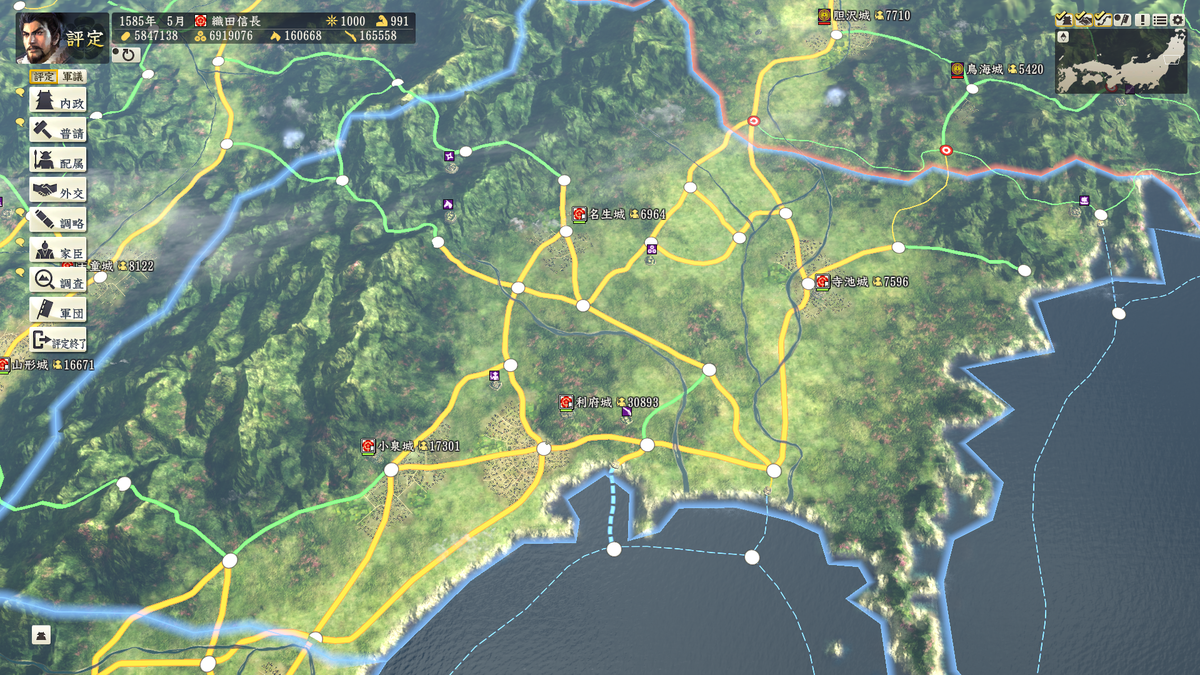Click the horse count 160668
Viewport: 1200px width, 675px height.
[303, 35]
